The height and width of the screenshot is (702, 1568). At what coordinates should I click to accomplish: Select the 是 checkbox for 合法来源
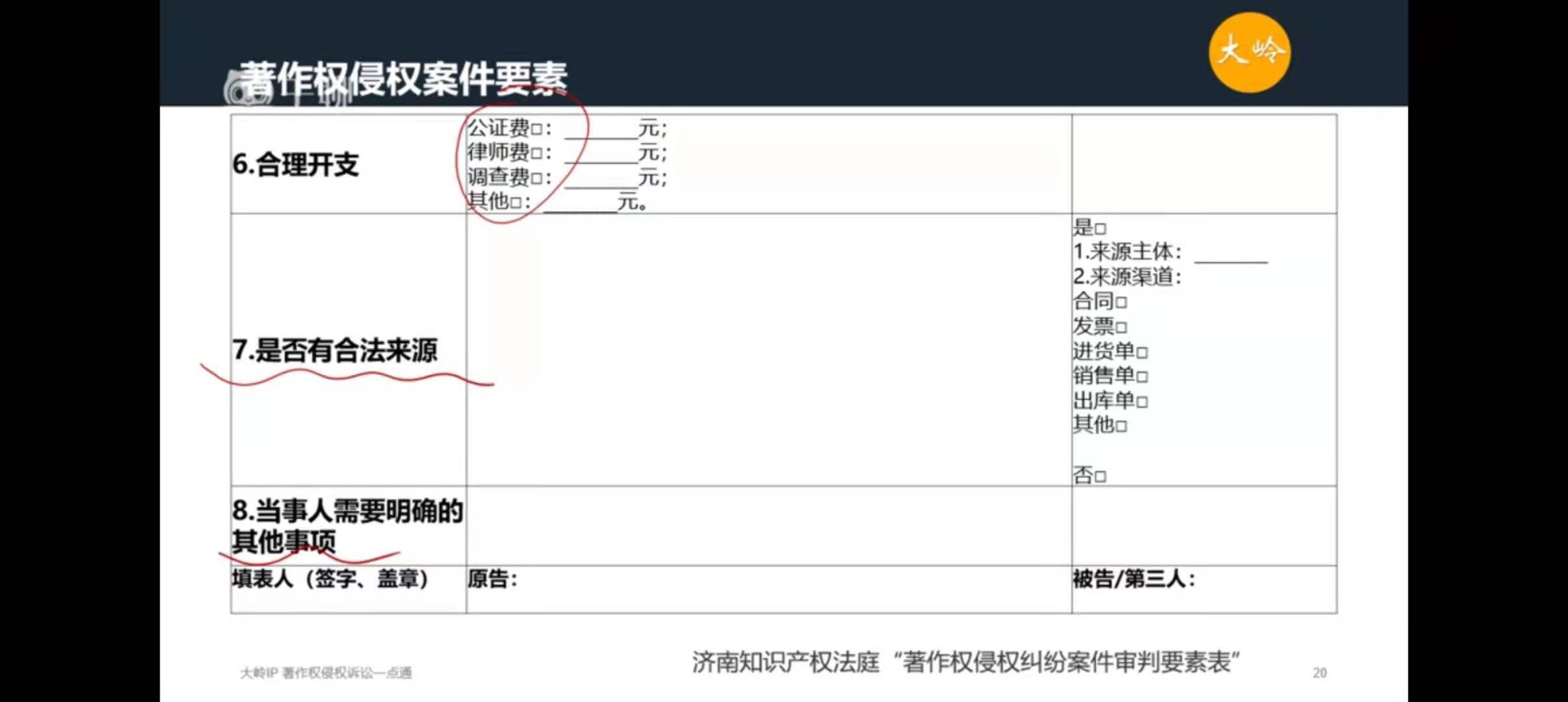point(1100,229)
